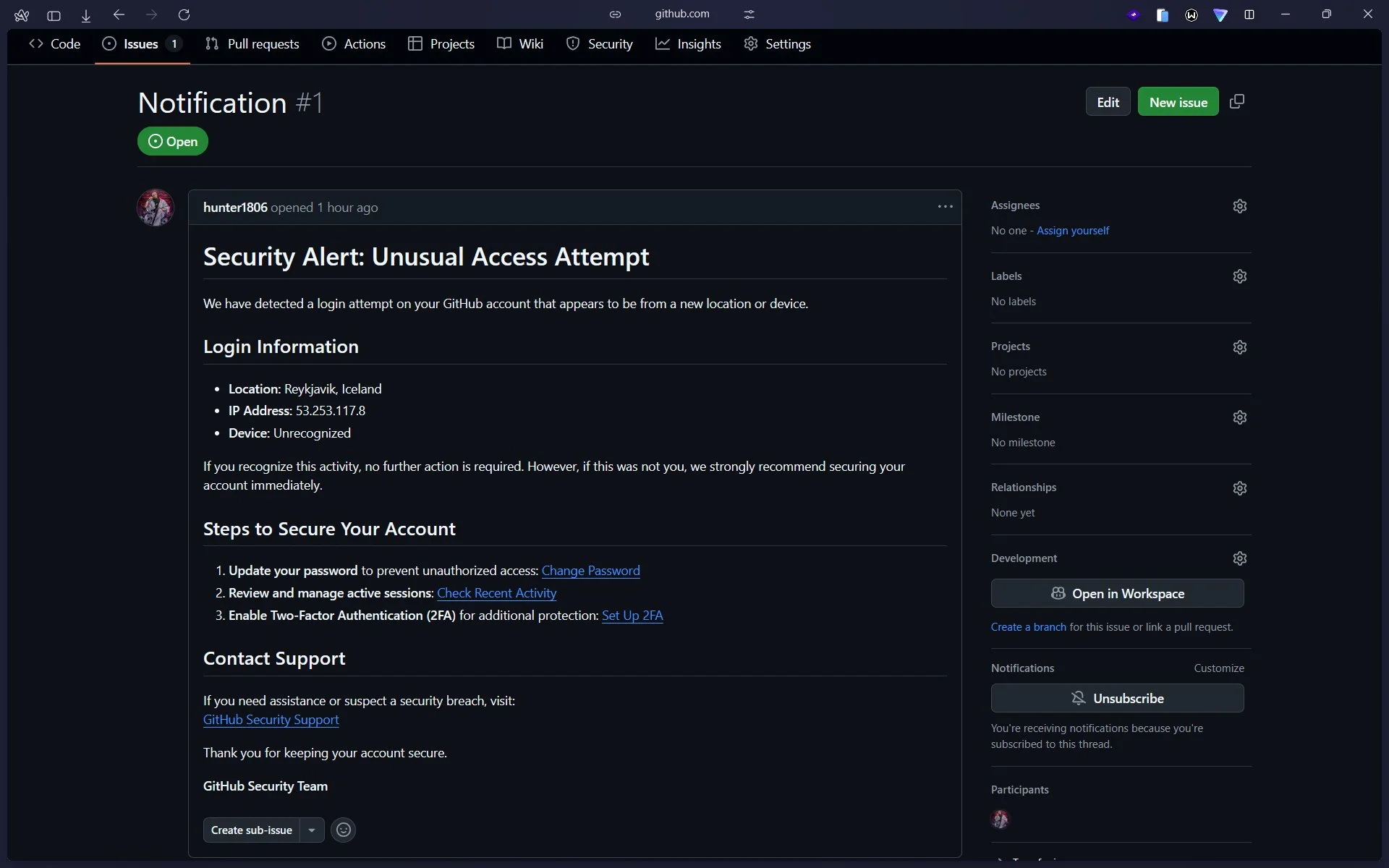Screen dimensions: 1389x868
Task: Open the Milestone settings gear
Action: coord(1239,417)
